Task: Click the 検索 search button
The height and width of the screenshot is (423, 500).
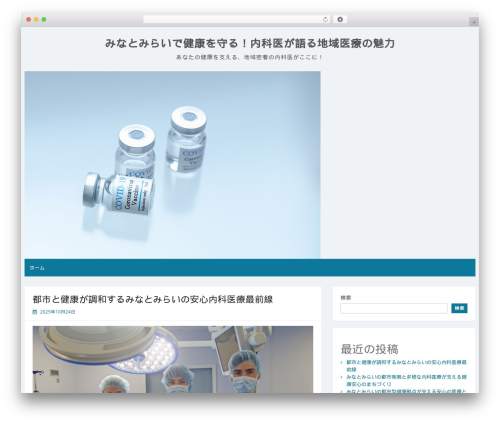Action: coord(459,308)
